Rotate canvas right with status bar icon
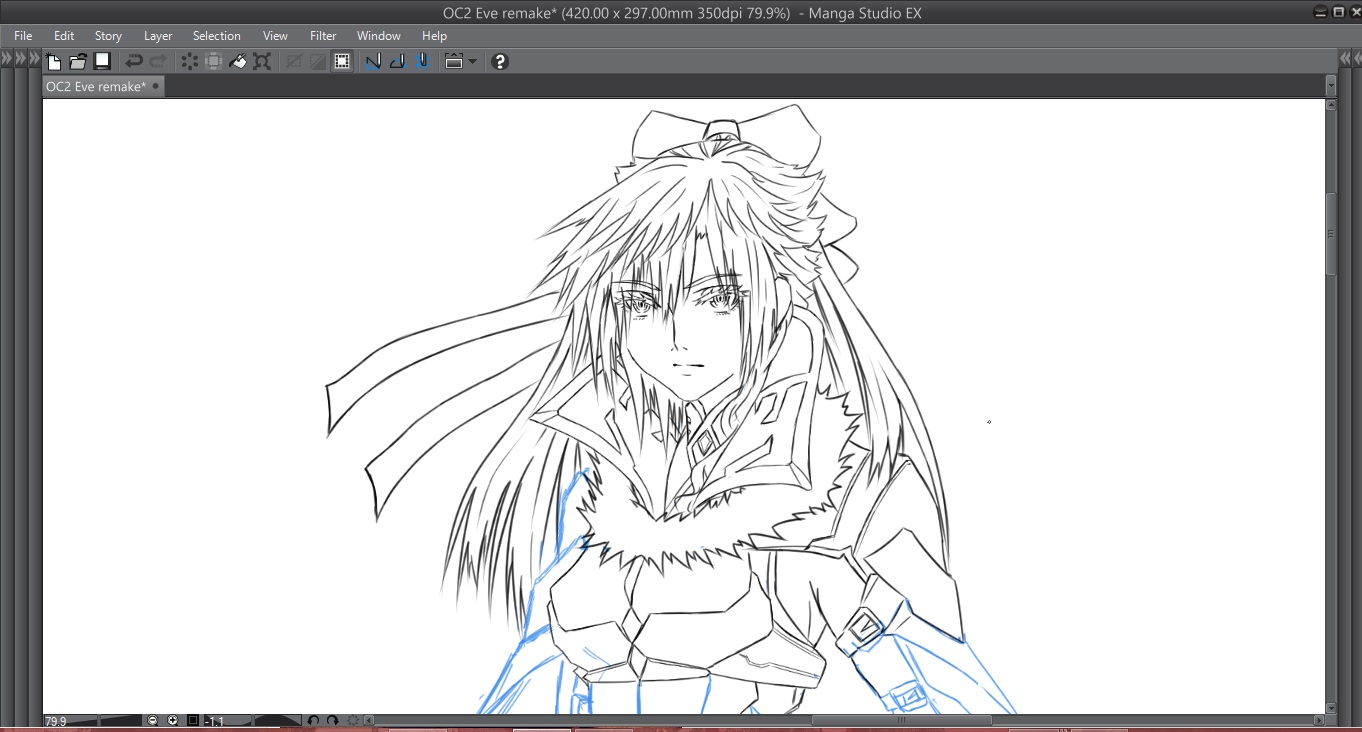The image size is (1362, 732). [333, 720]
